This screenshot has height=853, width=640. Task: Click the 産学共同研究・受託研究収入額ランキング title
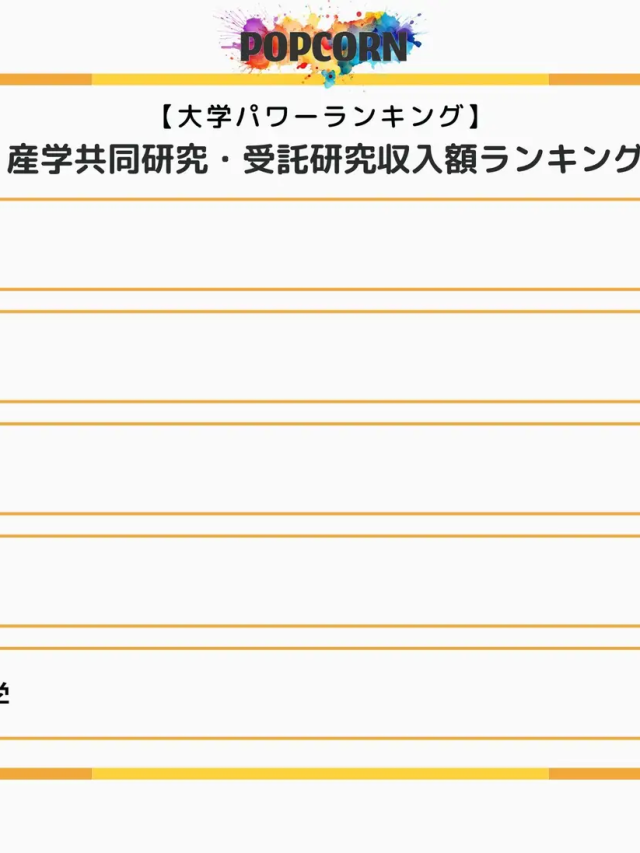pos(323,159)
